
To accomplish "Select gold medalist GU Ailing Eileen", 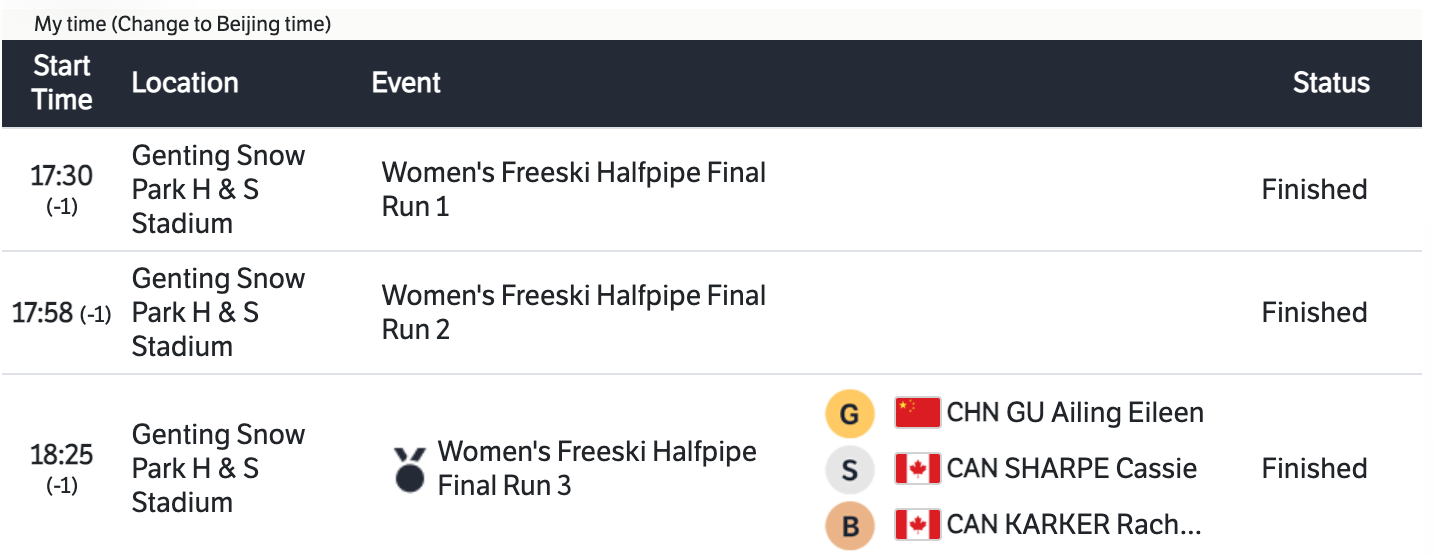I will tap(1075, 412).
